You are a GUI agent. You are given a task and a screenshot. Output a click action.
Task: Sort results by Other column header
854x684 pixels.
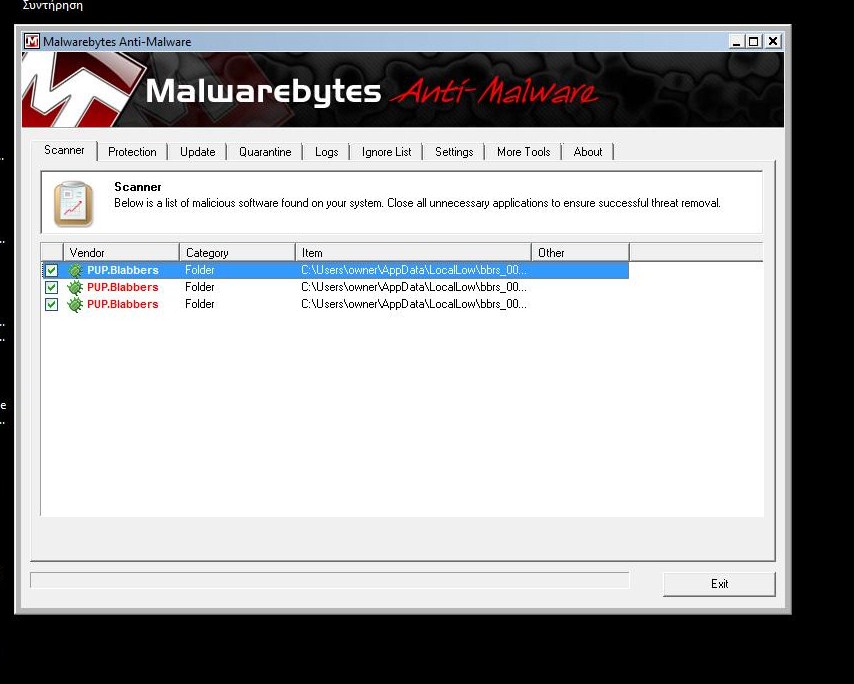tap(581, 253)
